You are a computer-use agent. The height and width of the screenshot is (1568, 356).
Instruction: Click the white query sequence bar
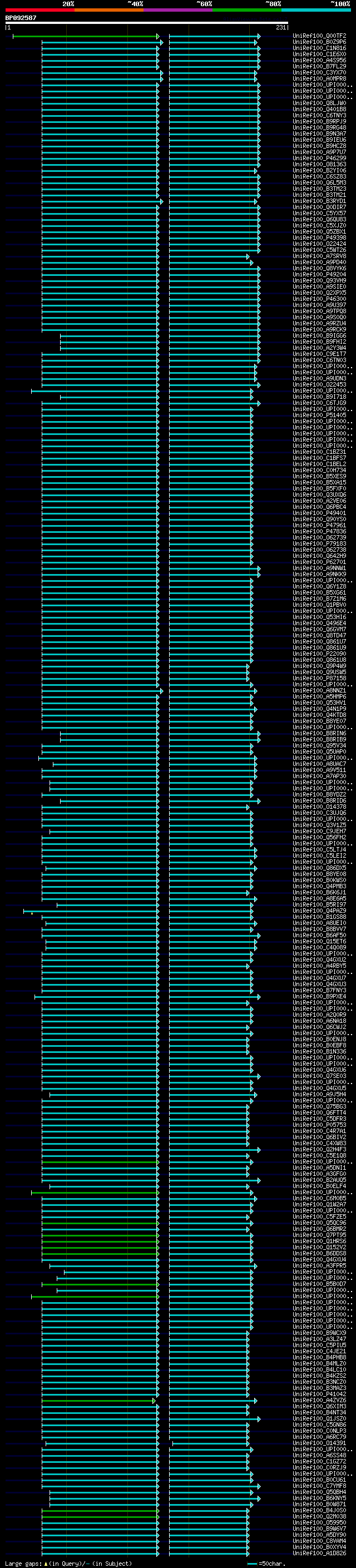click(x=147, y=22)
